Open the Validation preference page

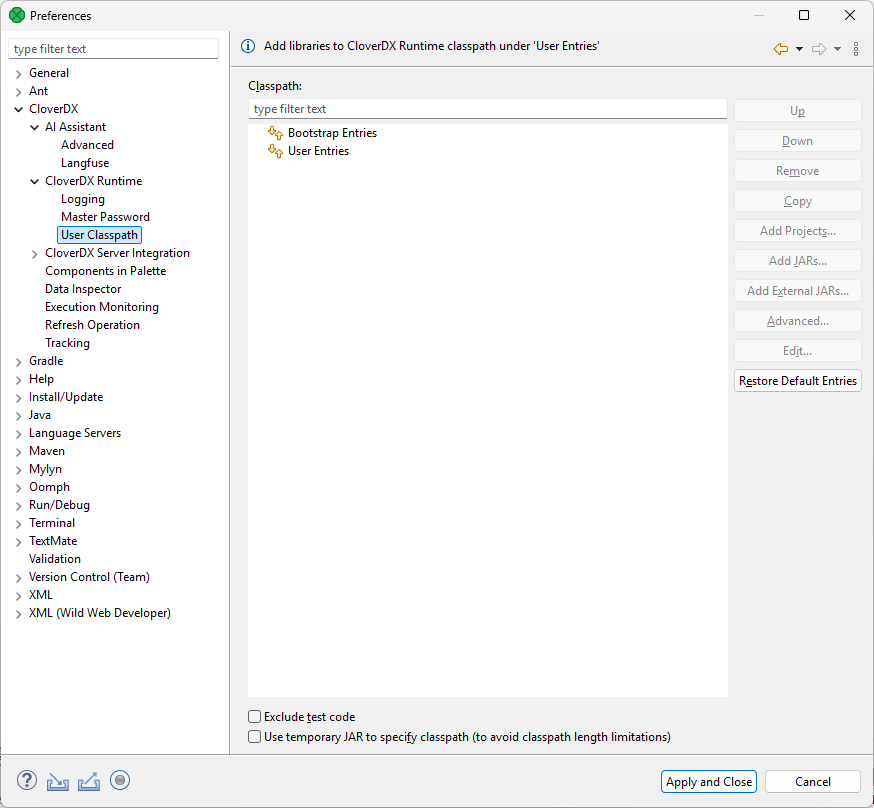[x=55, y=559]
